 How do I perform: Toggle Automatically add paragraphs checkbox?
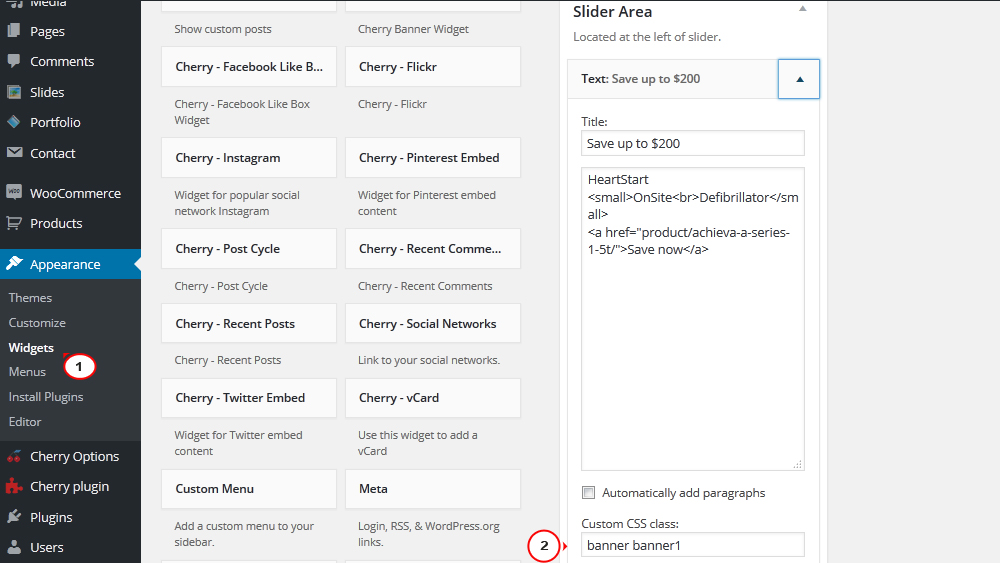(x=588, y=492)
